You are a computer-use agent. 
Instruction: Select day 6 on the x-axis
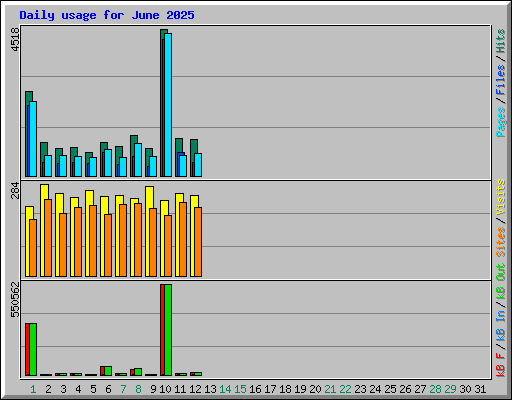[108, 389]
